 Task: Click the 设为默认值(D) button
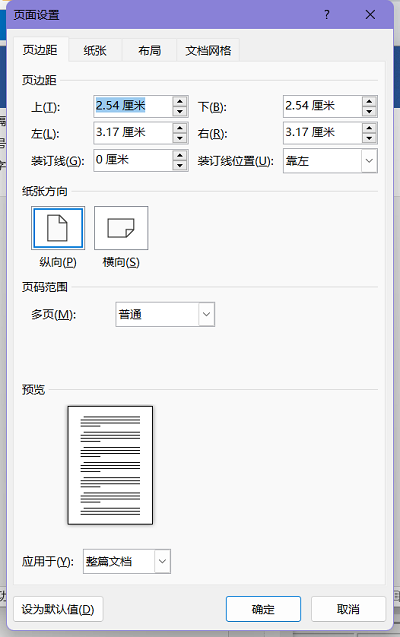58,609
